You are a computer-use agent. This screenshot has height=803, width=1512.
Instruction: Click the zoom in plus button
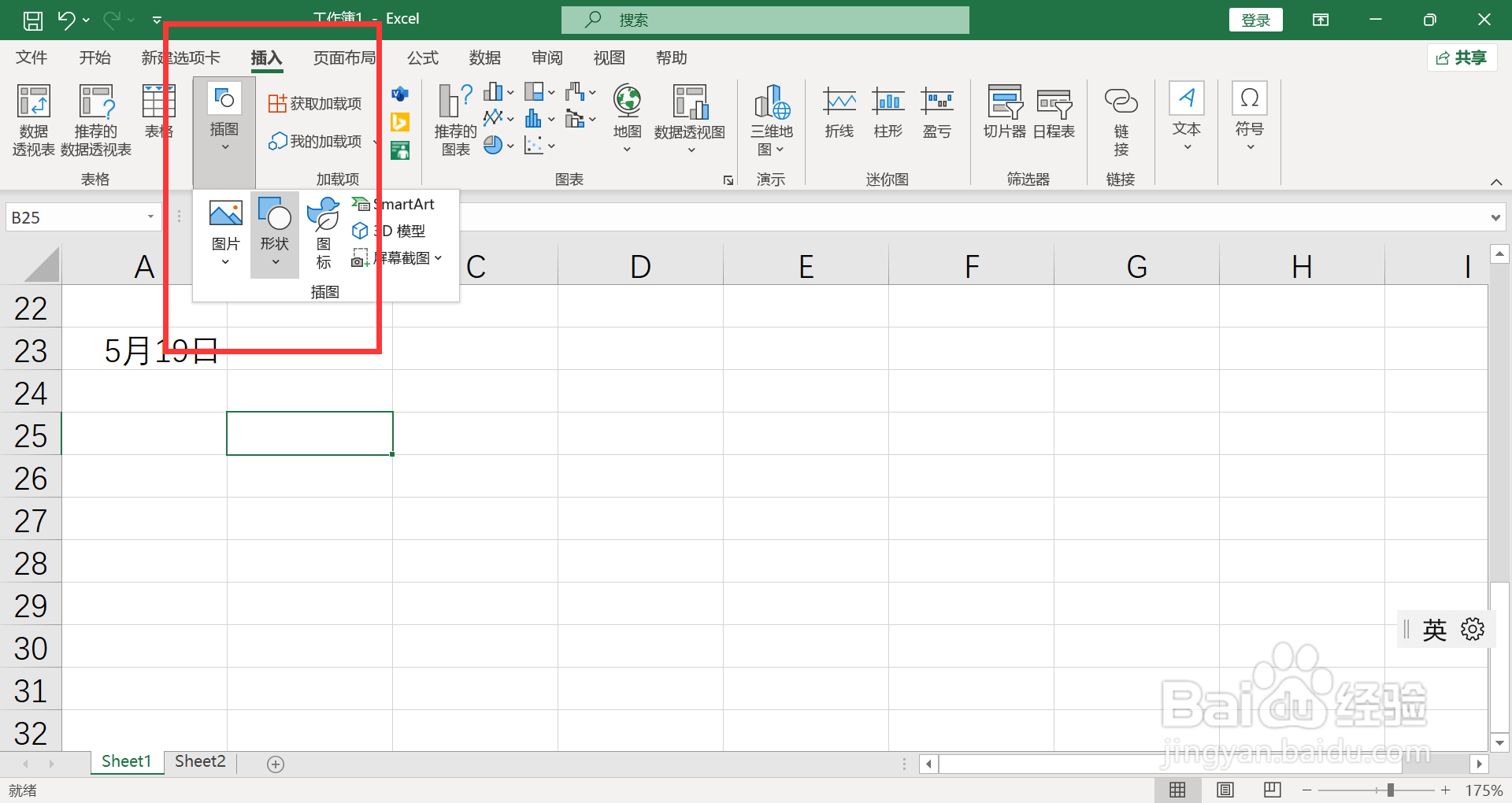(x=1446, y=790)
